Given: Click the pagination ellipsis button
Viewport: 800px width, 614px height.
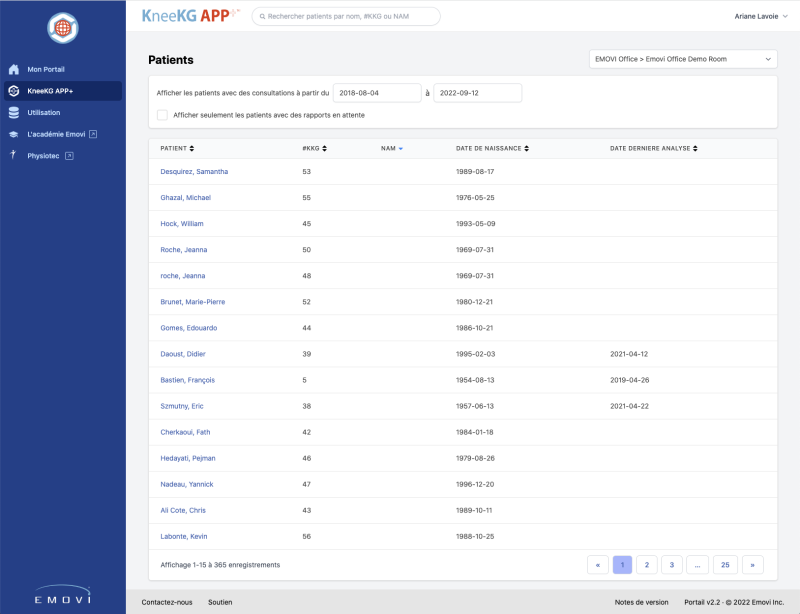Looking at the screenshot, I should point(697,565).
